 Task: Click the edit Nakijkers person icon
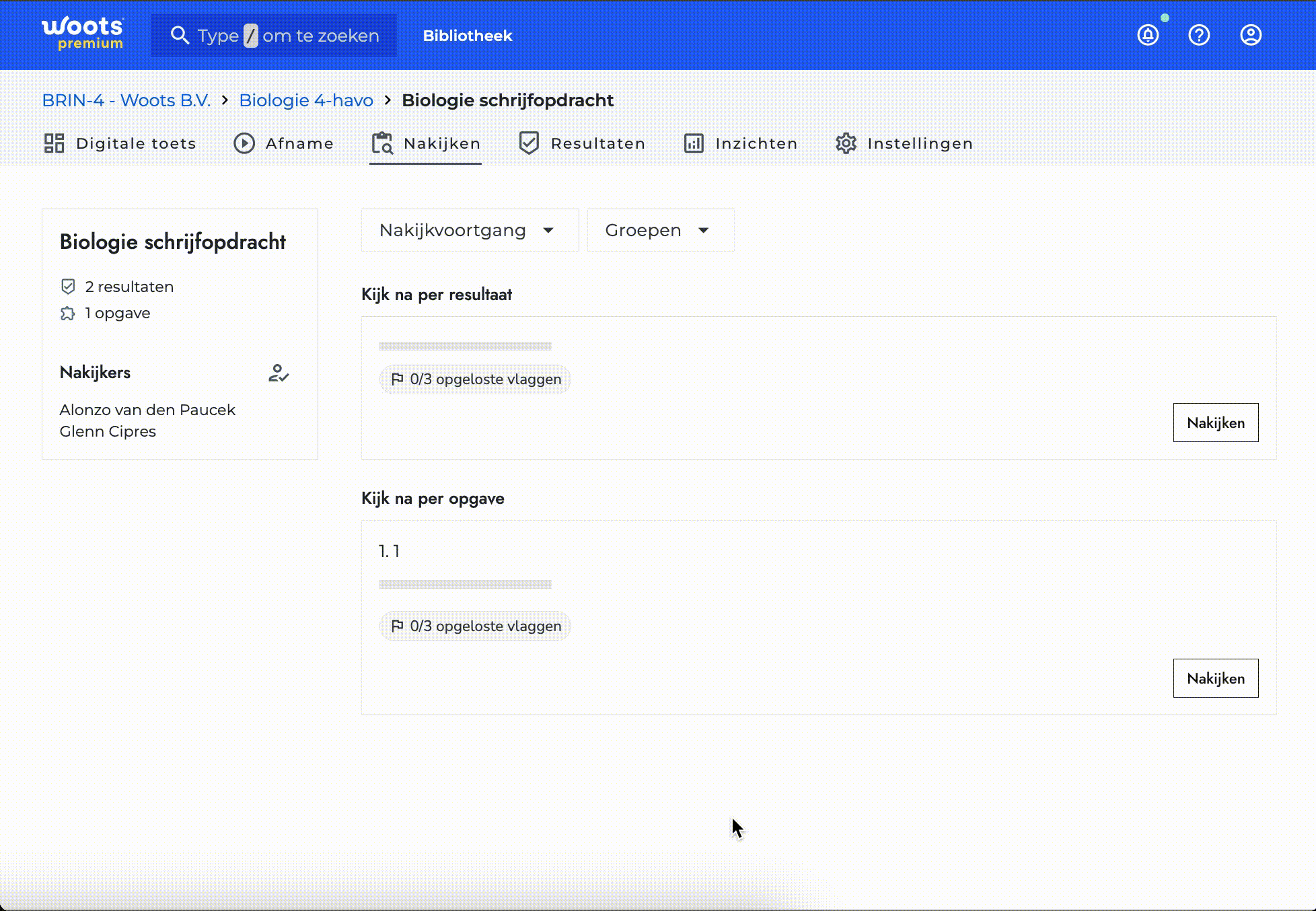pyautogui.click(x=279, y=373)
